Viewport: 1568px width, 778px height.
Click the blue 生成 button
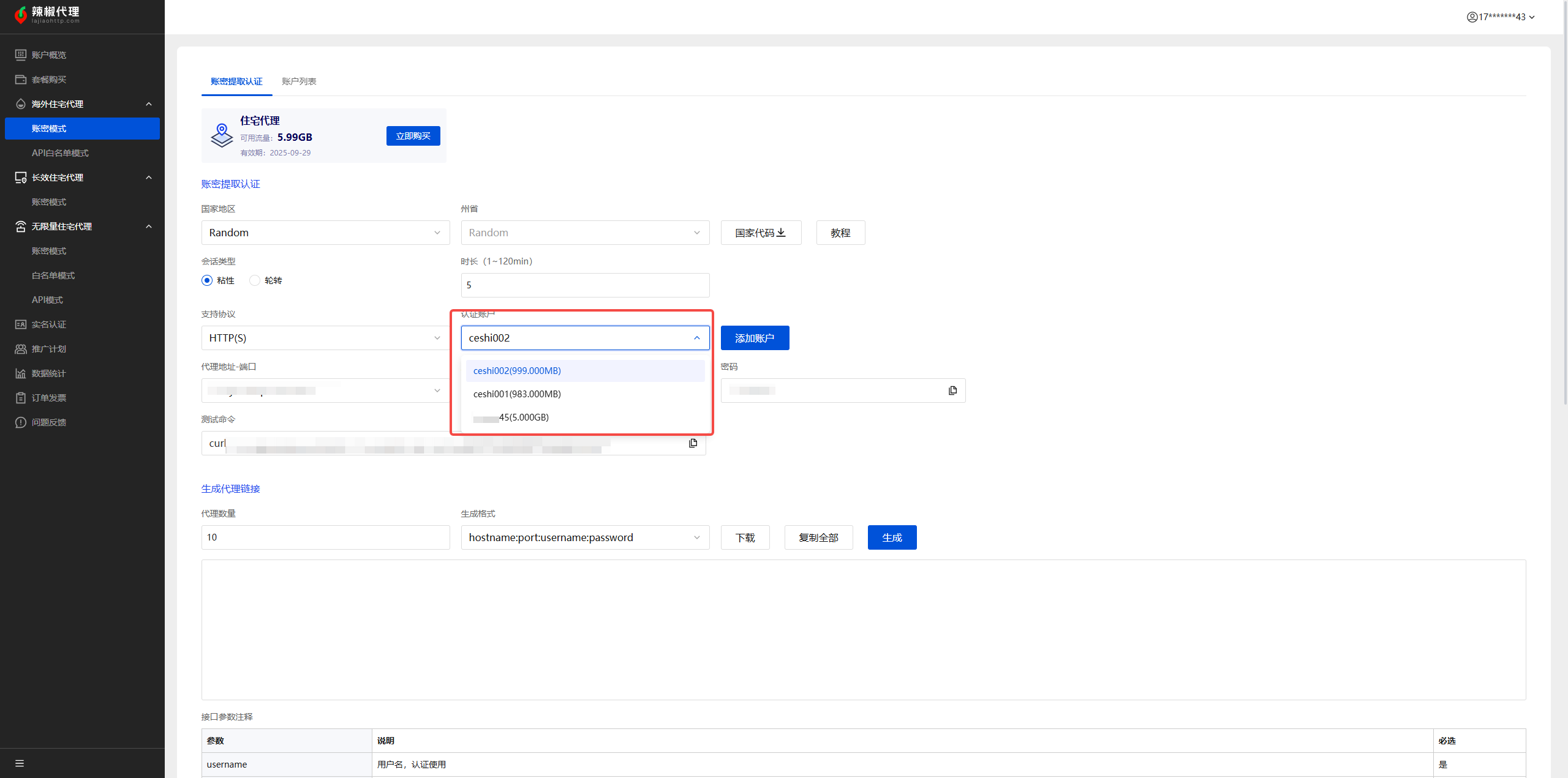891,537
